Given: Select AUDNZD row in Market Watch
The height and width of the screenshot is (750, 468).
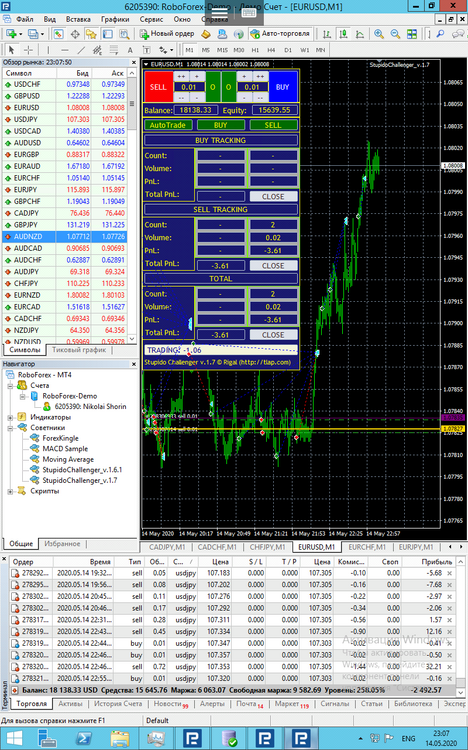Looking at the screenshot, I should click(65, 237).
